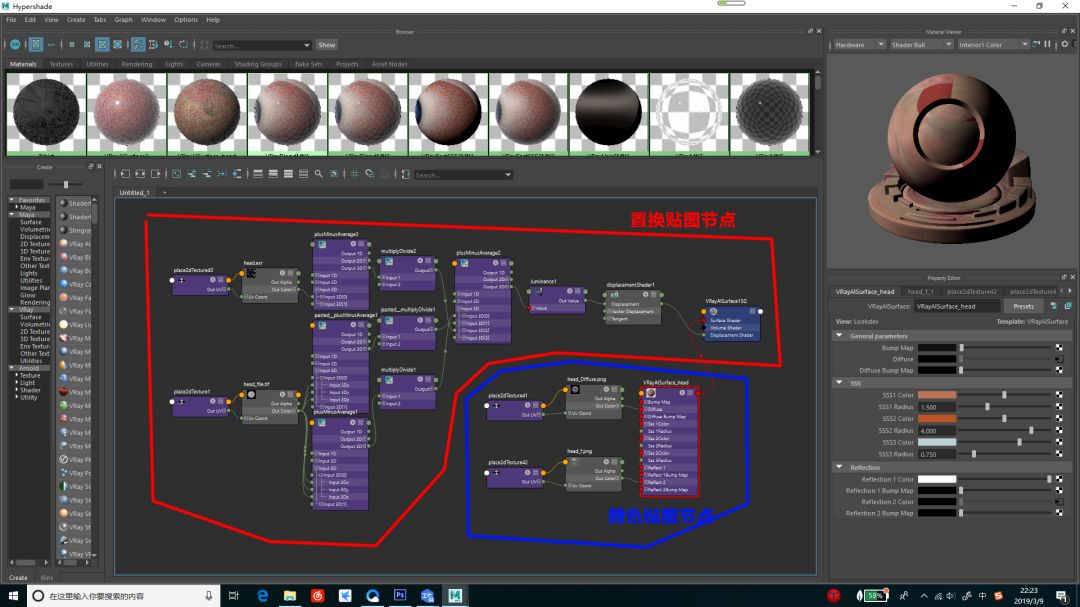Open Microsoft Edge from the taskbar

pyautogui.click(x=262, y=595)
